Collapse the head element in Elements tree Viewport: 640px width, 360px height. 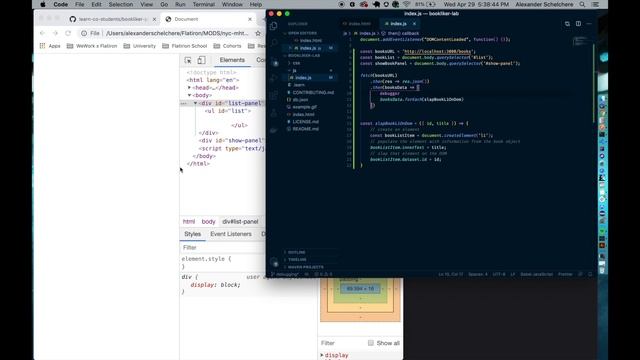point(189,87)
